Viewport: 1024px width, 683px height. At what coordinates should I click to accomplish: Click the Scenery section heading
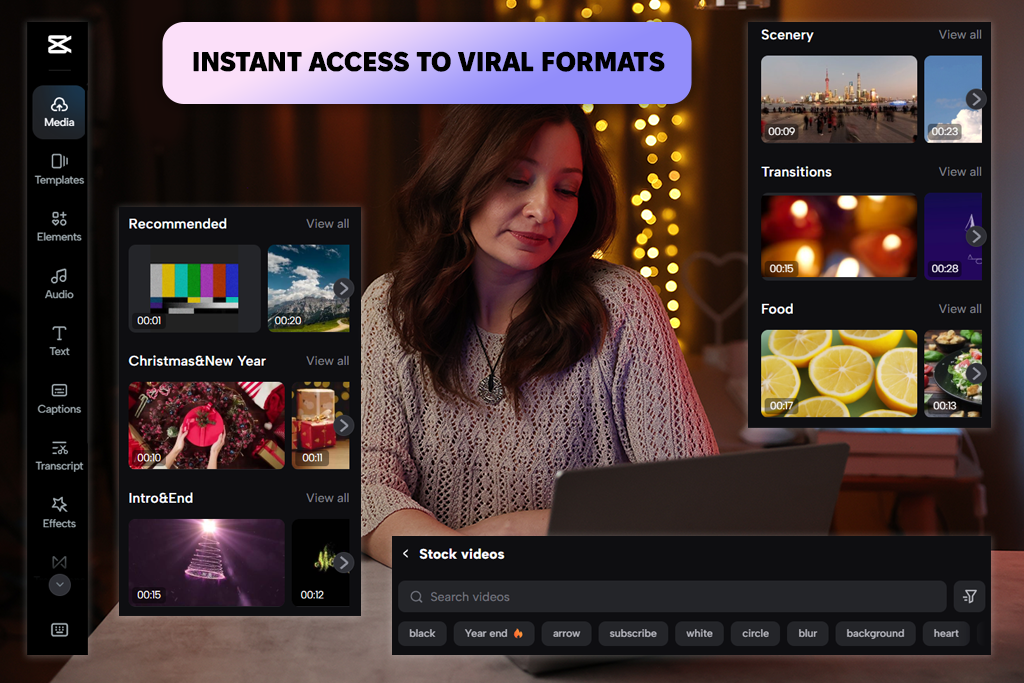[787, 35]
